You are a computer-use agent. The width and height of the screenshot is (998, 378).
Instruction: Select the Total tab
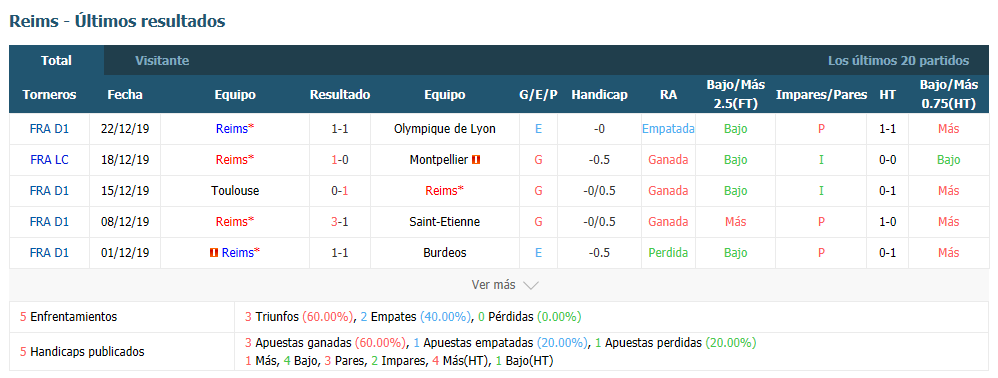pyautogui.click(x=56, y=61)
